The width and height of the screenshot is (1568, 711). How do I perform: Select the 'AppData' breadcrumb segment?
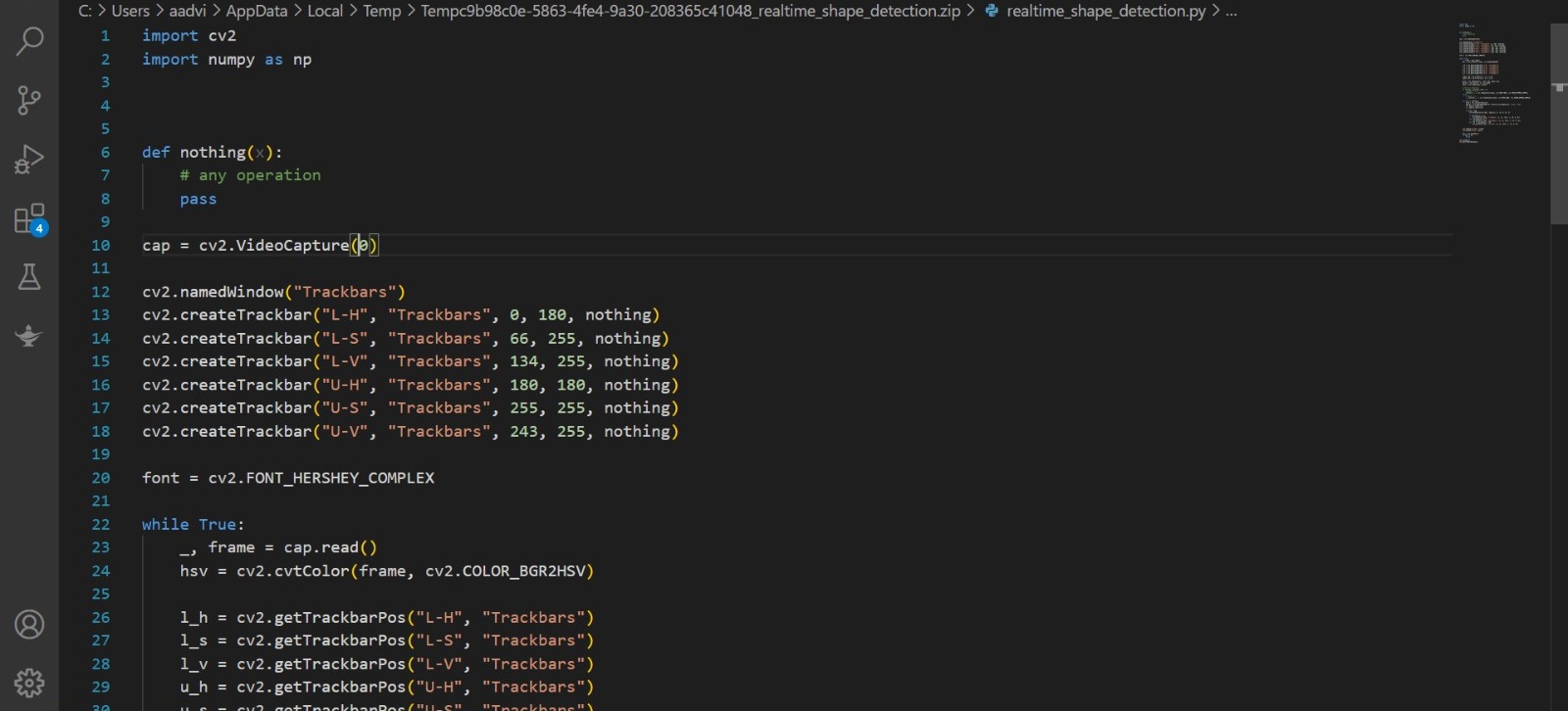[257, 11]
